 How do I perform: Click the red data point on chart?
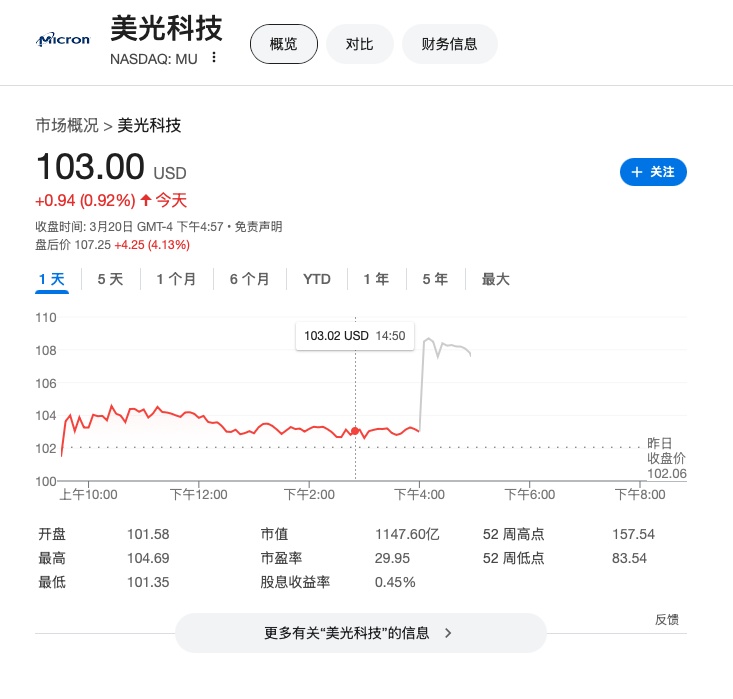[355, 431]
